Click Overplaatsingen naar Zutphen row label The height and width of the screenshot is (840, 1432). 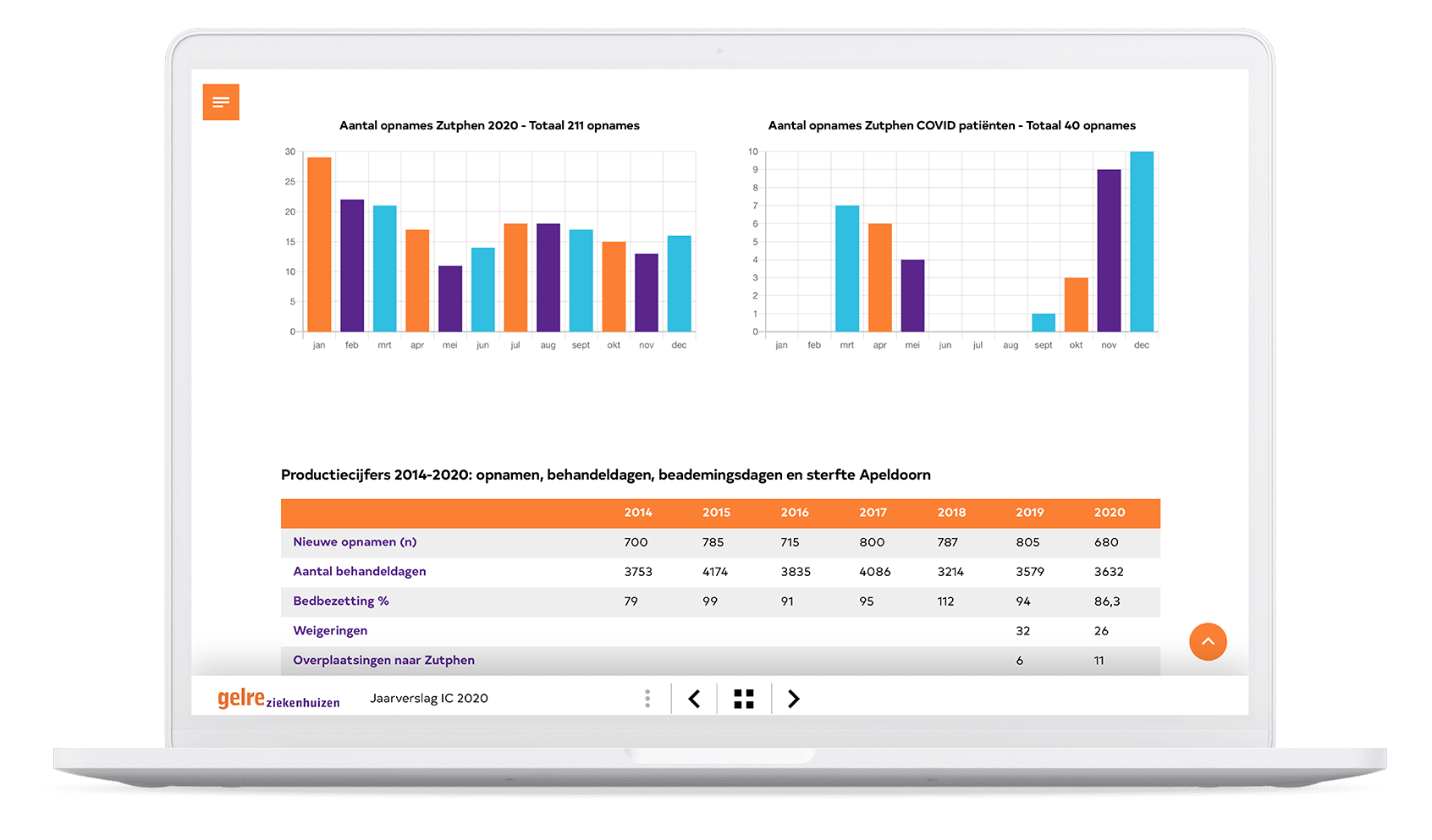[x=383, y=661]
